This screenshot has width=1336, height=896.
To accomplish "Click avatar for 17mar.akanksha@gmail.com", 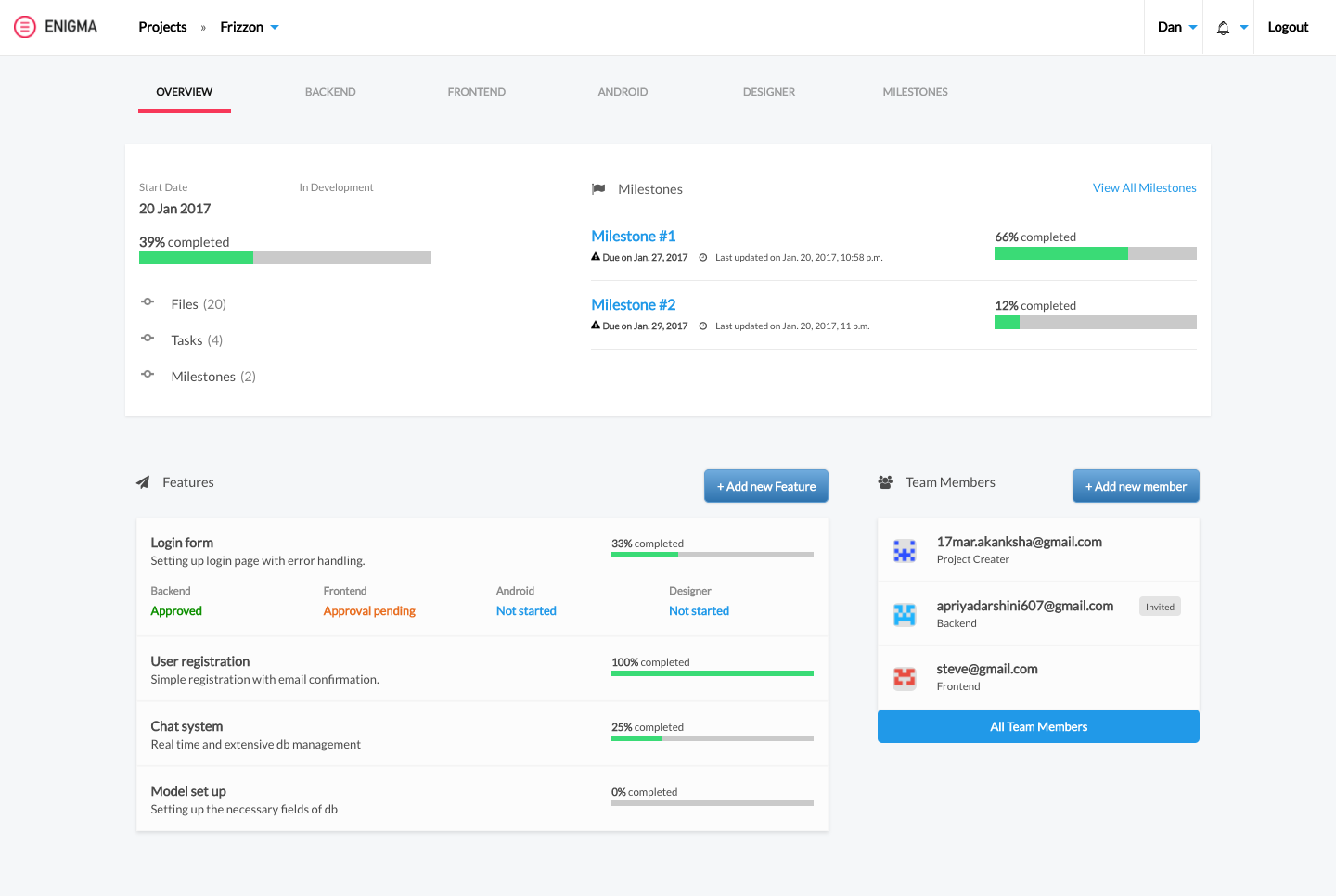I will (x=904, y=551).
